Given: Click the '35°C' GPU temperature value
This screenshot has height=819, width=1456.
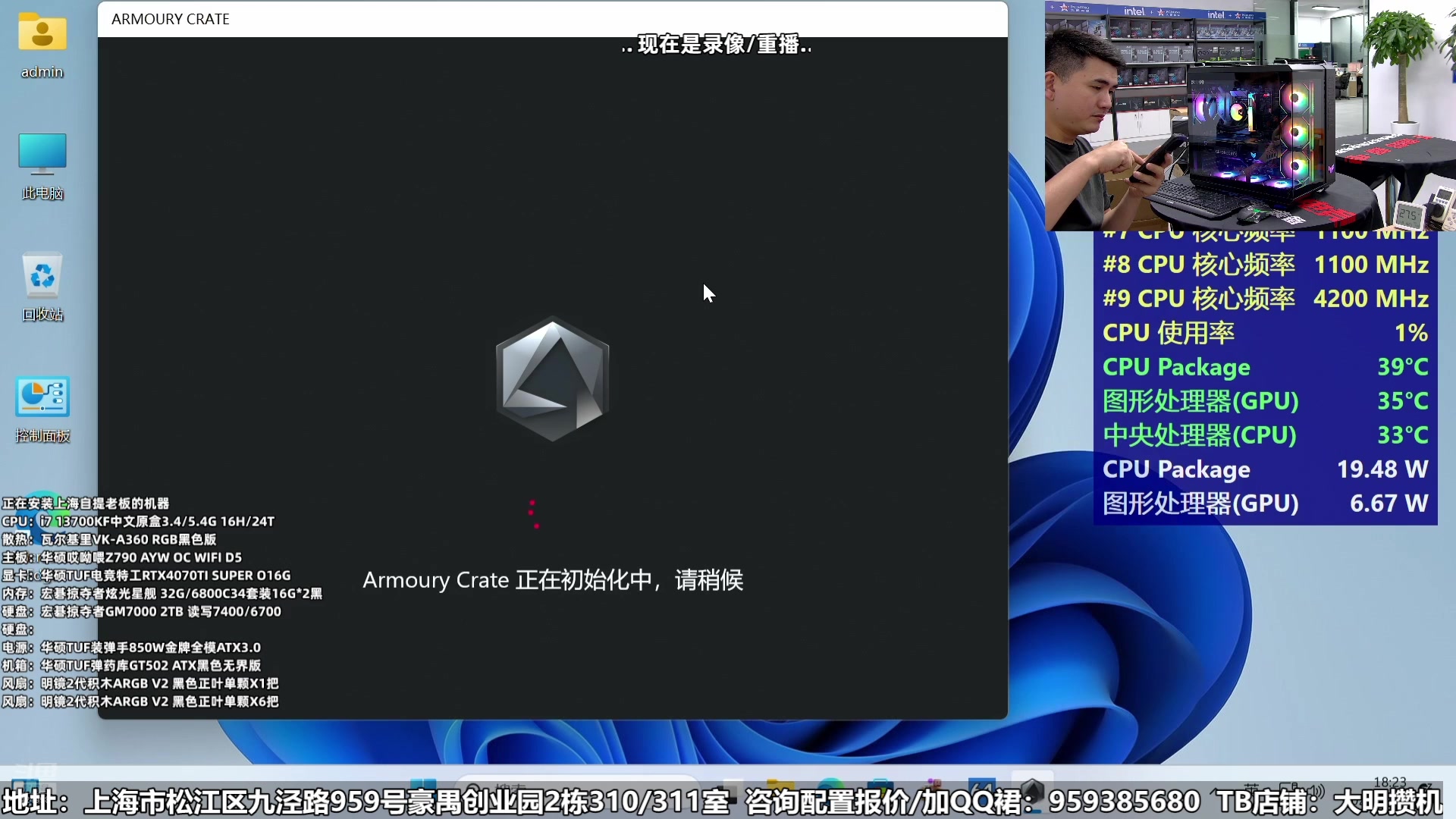Looking at the screenshot, I should click(1403, 401).
